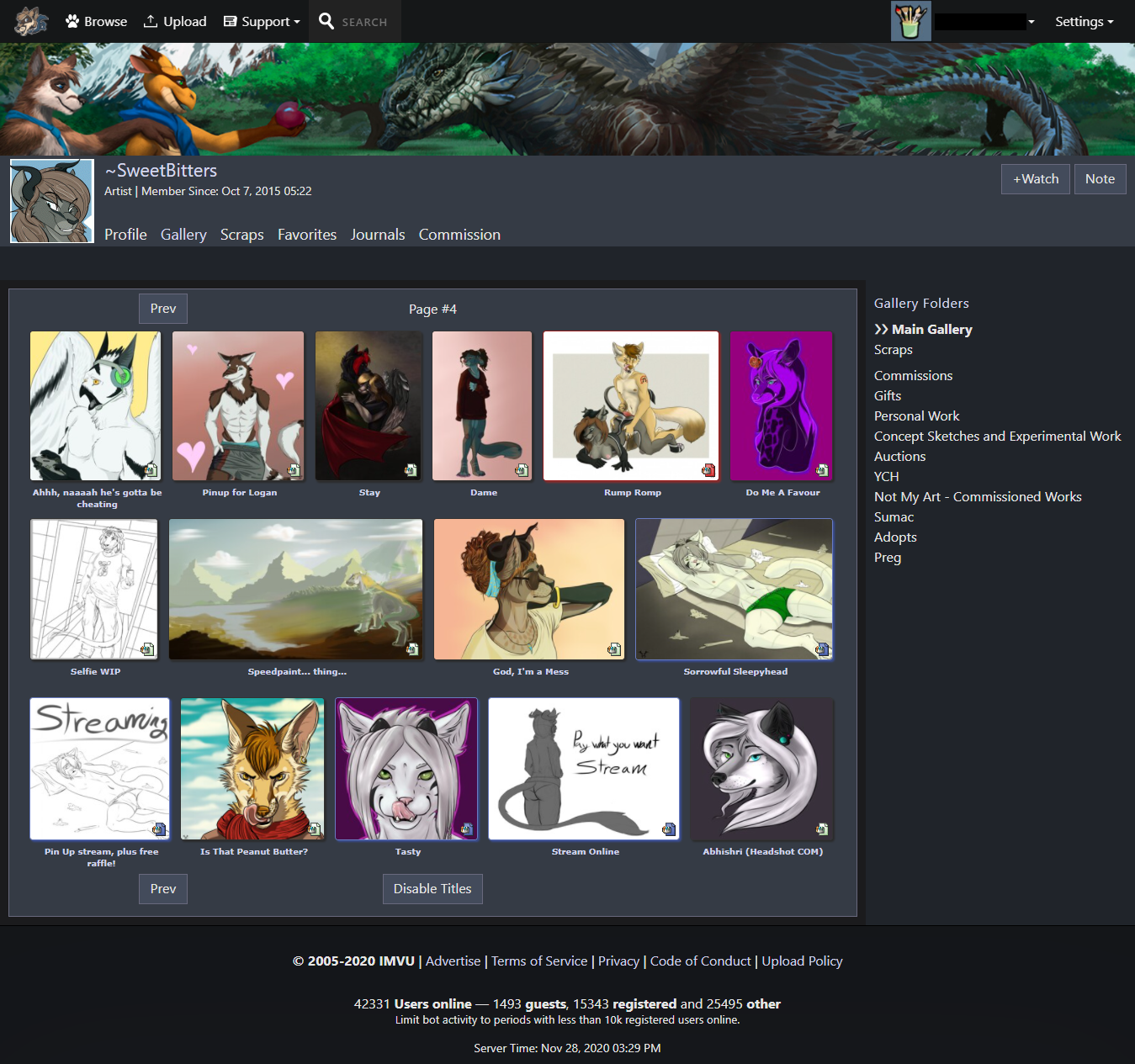
Task: Click the search magnifier icon
Action: pyautogui.click(x=326, y=21)
